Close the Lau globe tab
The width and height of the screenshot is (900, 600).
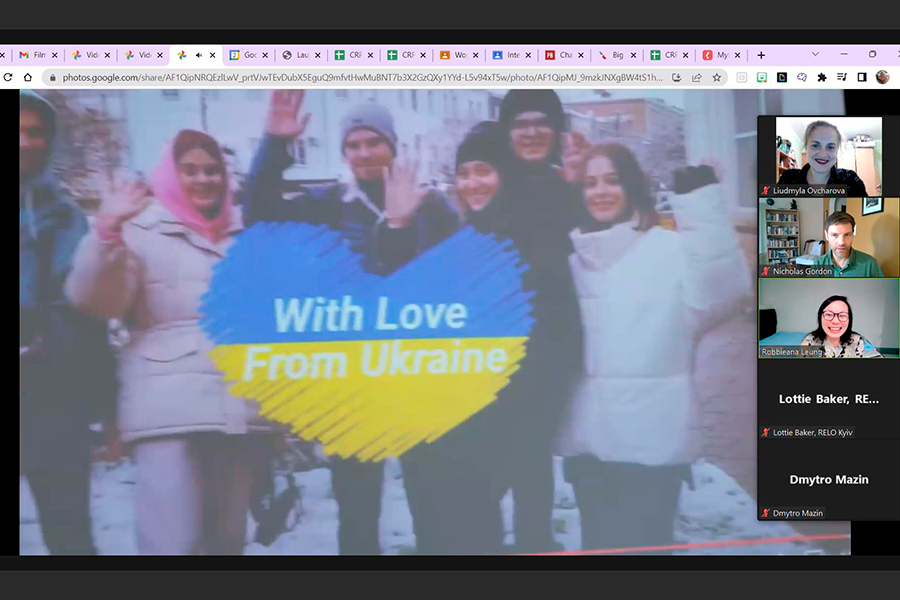coord(317,55)
